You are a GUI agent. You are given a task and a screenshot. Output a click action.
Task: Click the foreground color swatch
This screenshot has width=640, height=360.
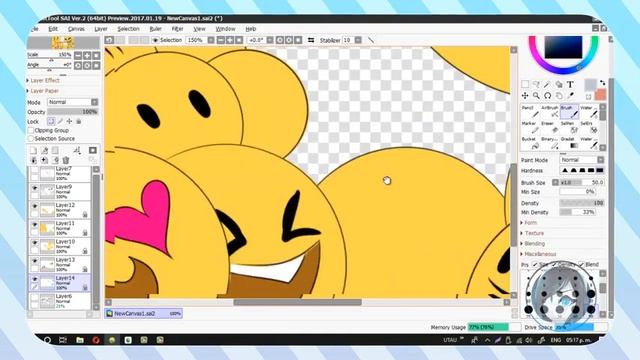coord(590,84)
